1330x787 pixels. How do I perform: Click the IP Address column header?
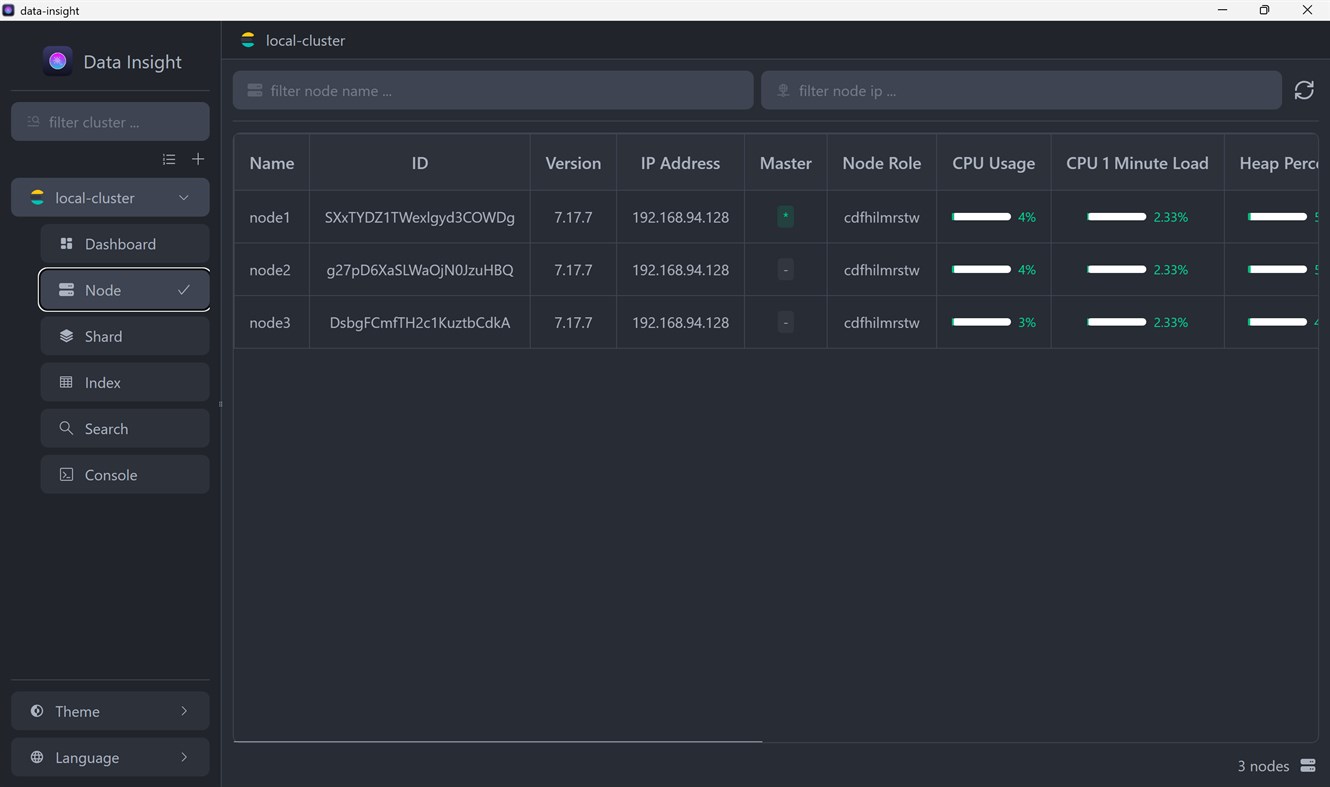coord(680,163)
